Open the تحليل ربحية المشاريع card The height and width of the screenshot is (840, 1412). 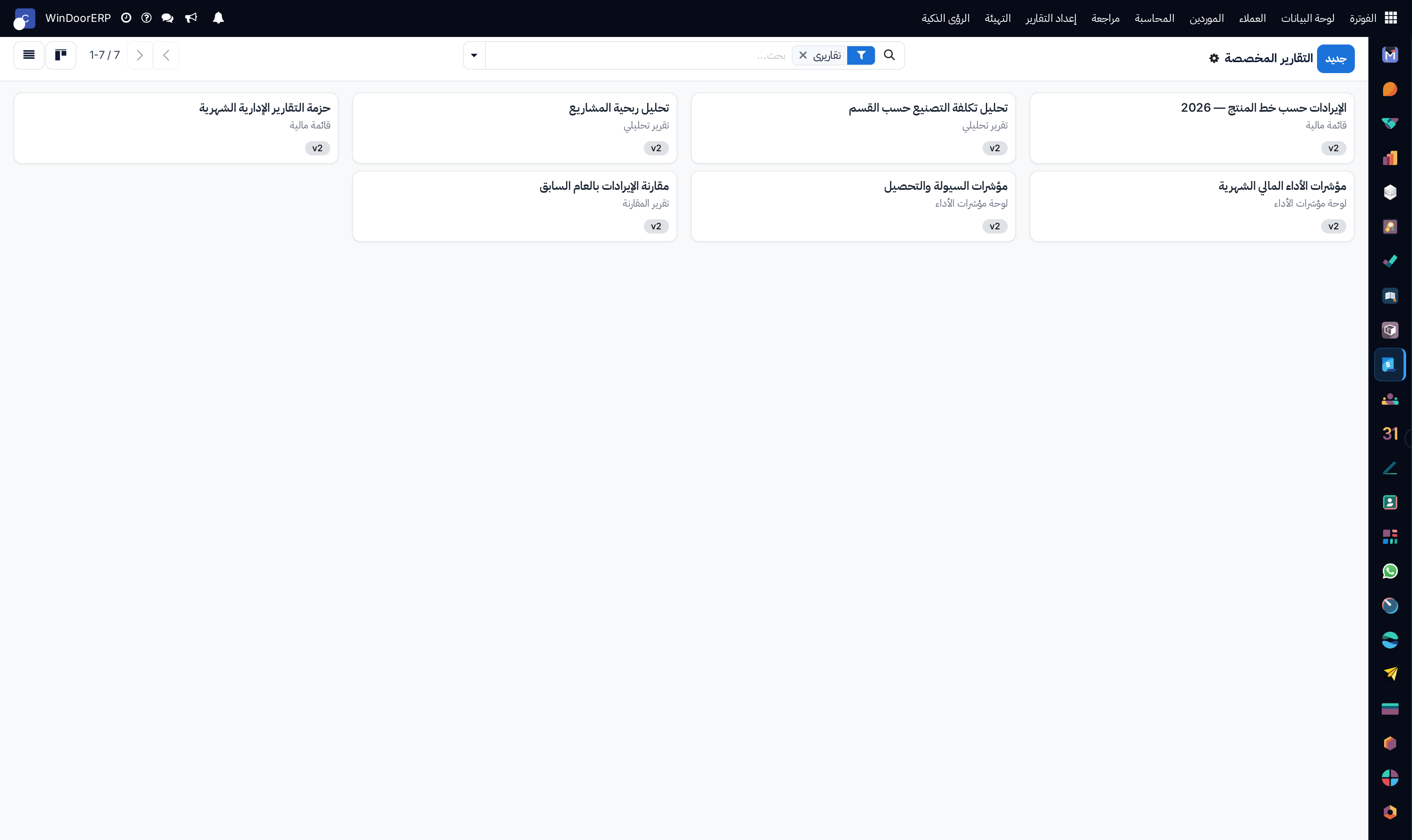tap(514, 128)
